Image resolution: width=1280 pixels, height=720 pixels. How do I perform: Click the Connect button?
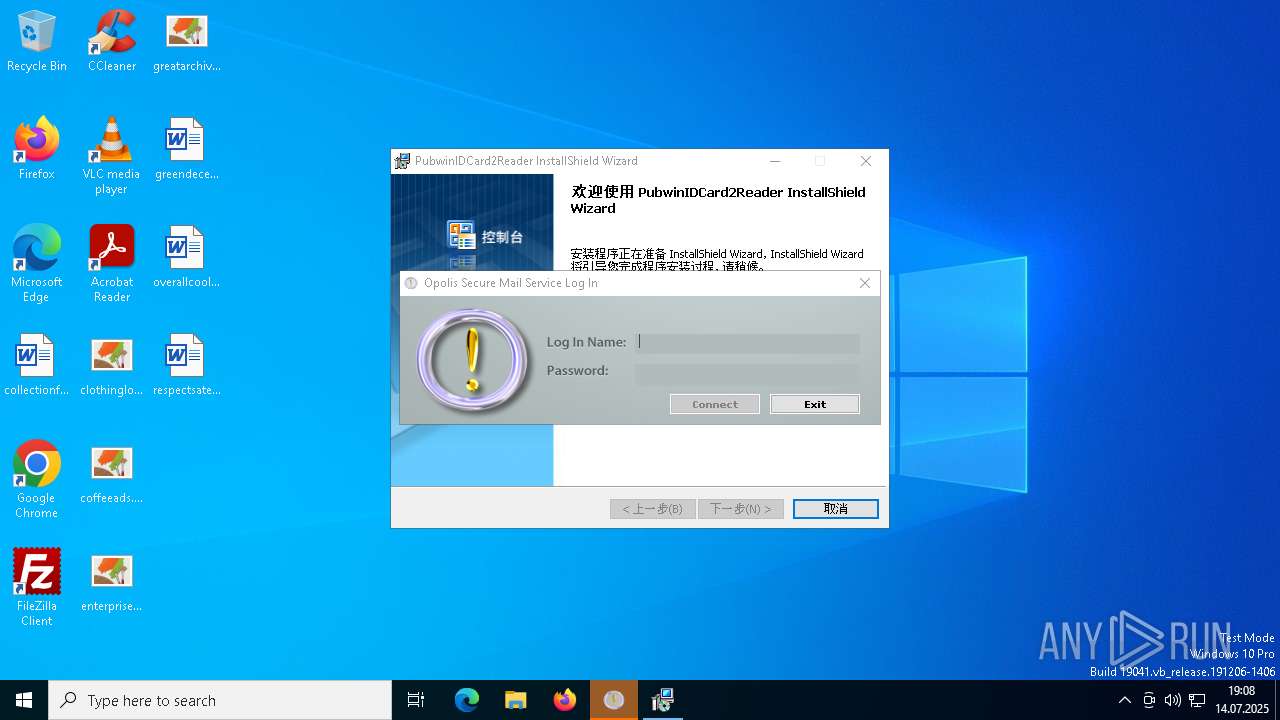coord(715,404)
